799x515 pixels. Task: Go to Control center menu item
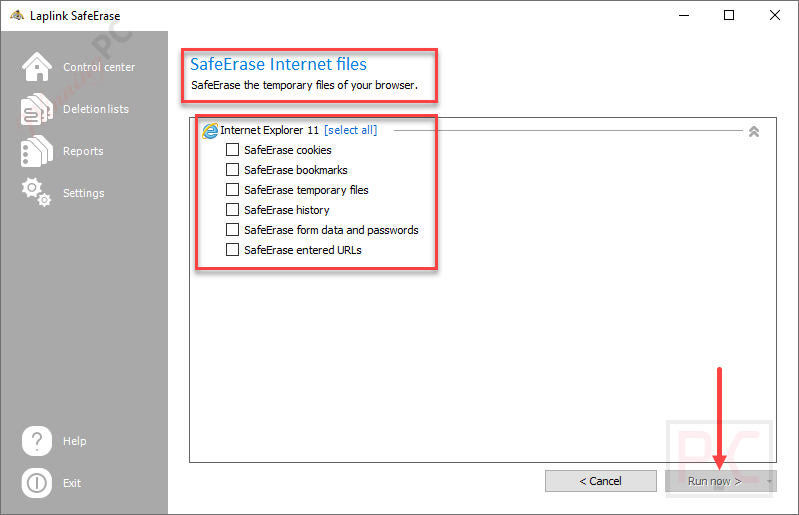[99, 67]
